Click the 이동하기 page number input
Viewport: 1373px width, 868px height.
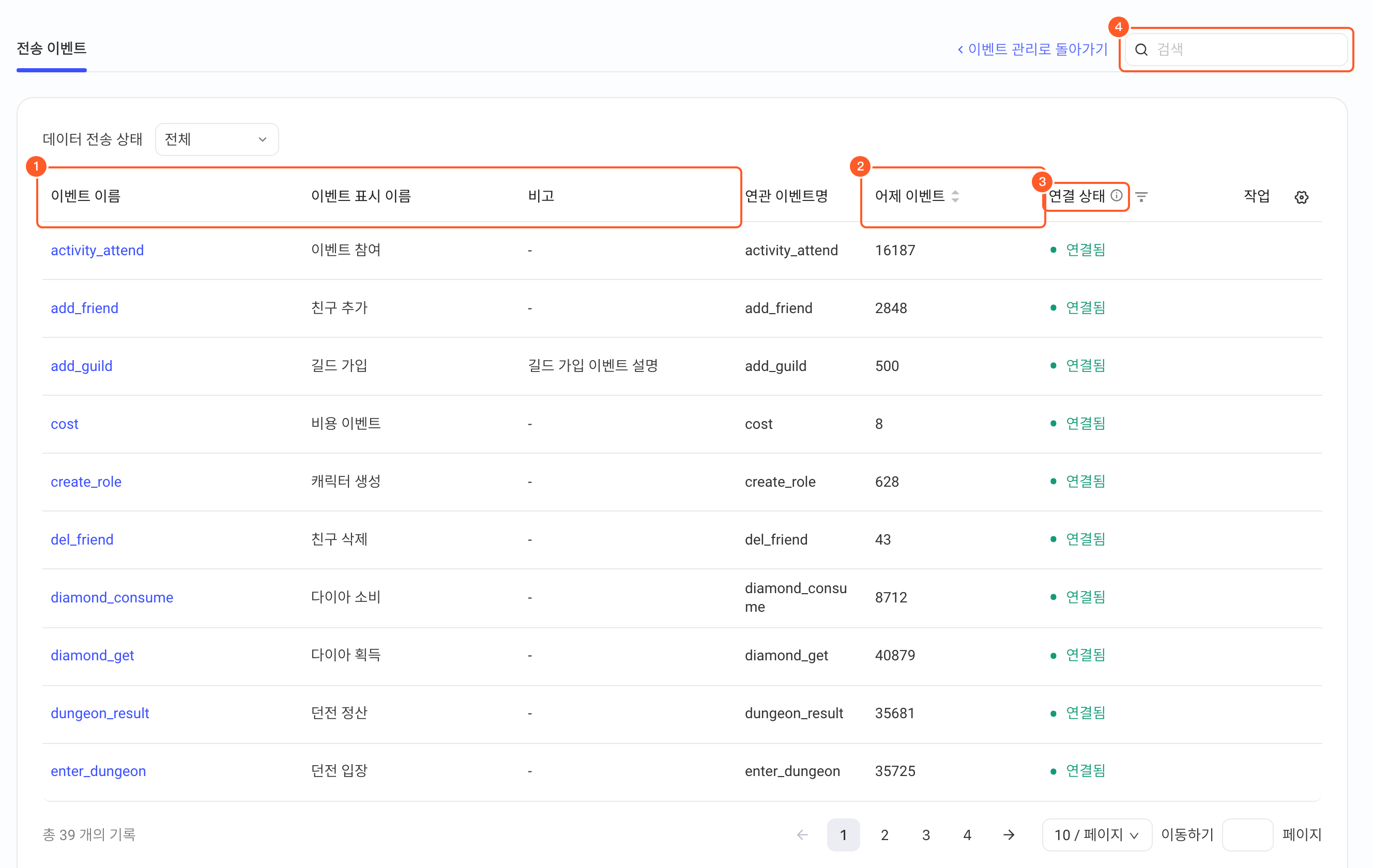click(1247, 835)
